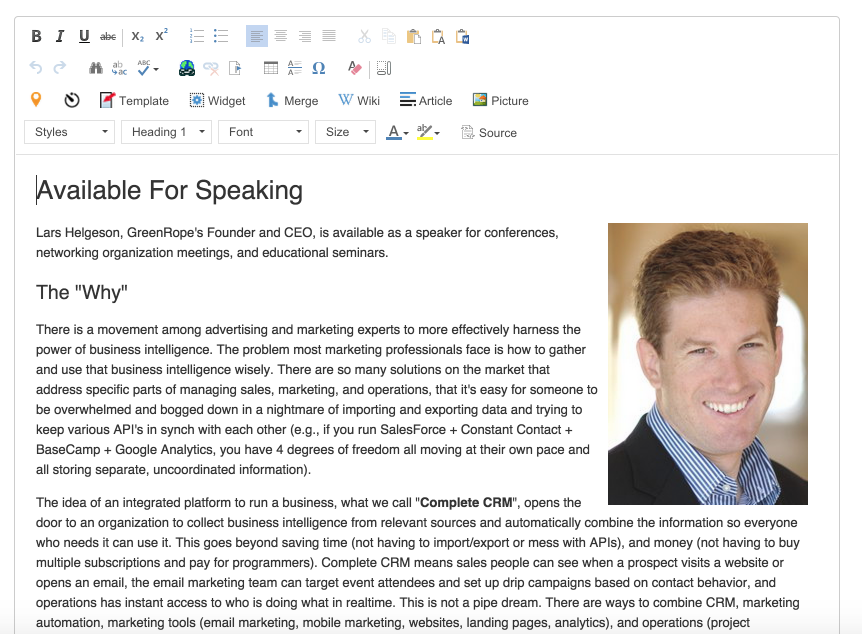This screenshot has height=634, width=862.
Task: Insert a bulleted list
Action: tap(221, 36)
